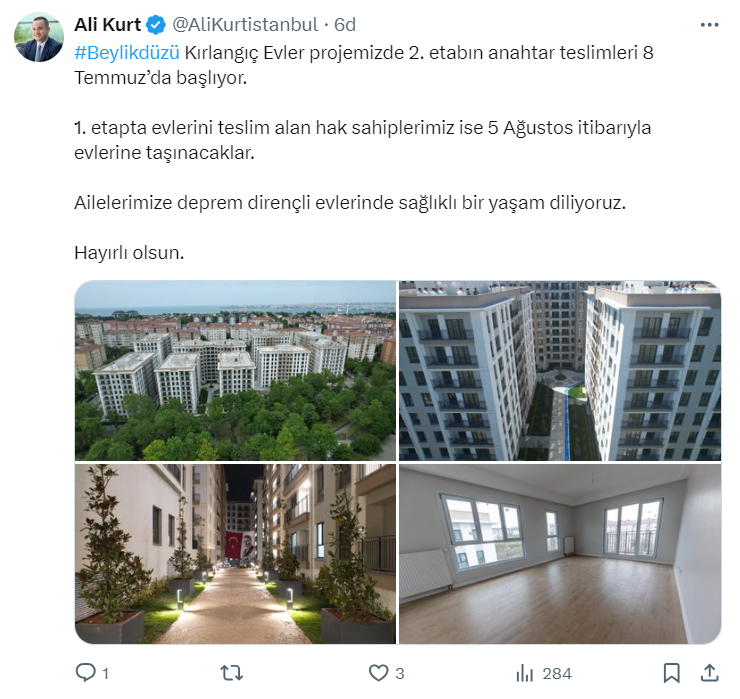Open the three-dot more options menu
The height and width of the screenshot is (699, 740).
[x=709, y=25]
